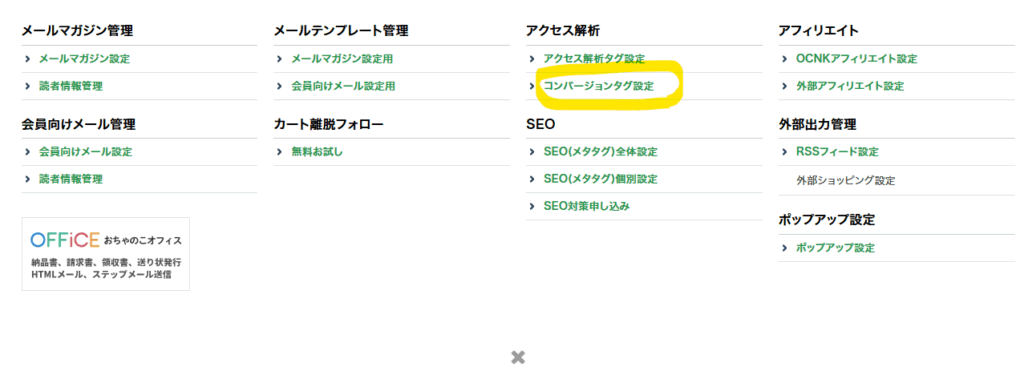Open SEO(メタタグ)全体設定
Image resolution: width=1024 pixels, height=375 pixels.
point(600,152)
